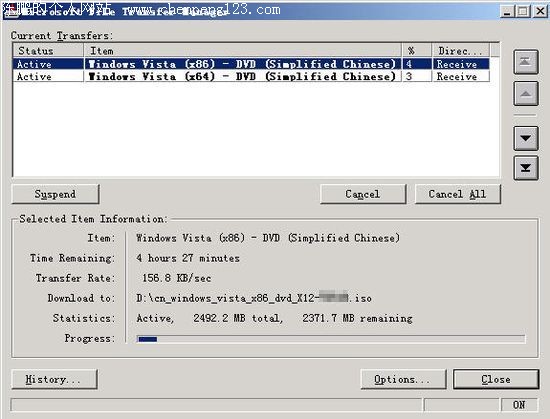550x419 pixels.
Task: Open the History dialog
Action: [x=54, y=379]
